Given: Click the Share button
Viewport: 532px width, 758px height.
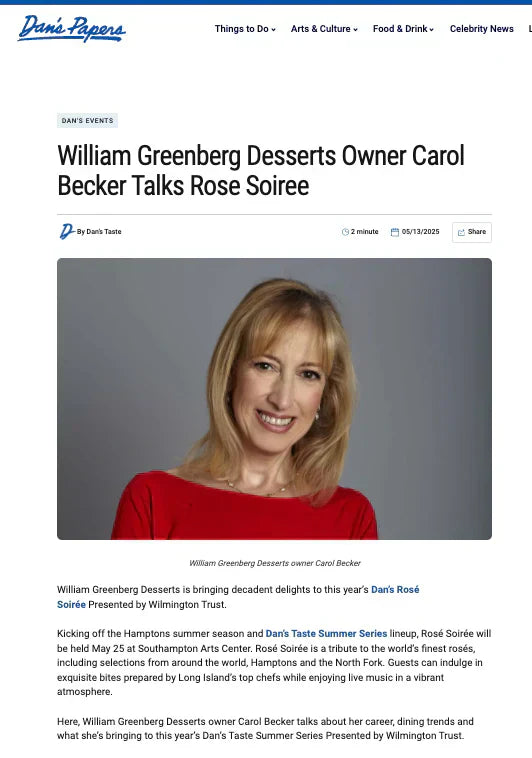Looking at the screenshot, I should coord(472,232).
